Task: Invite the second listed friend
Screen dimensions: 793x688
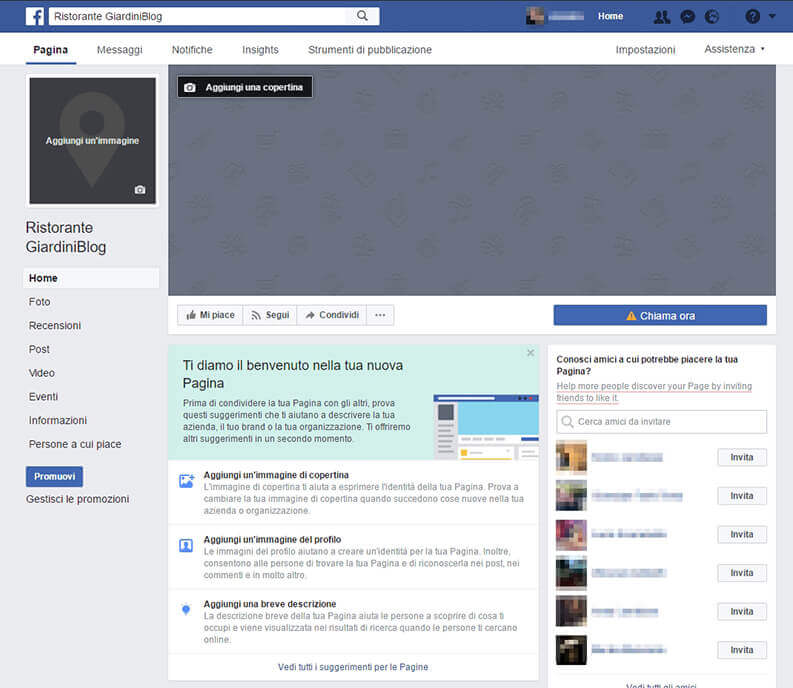Action: [x=742, y=496]
